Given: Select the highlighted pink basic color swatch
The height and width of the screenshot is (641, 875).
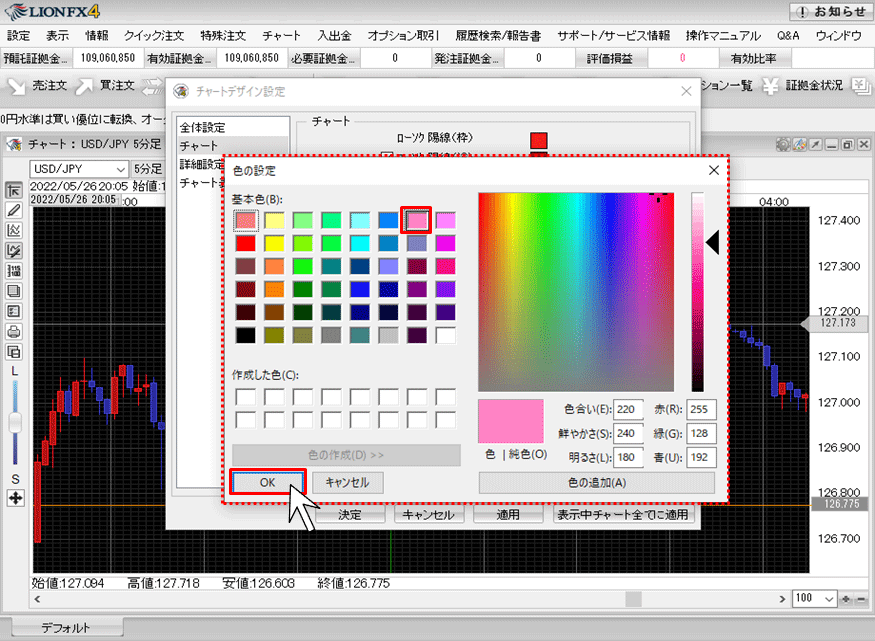Looking at the screenshot, I should coord(416,220).
